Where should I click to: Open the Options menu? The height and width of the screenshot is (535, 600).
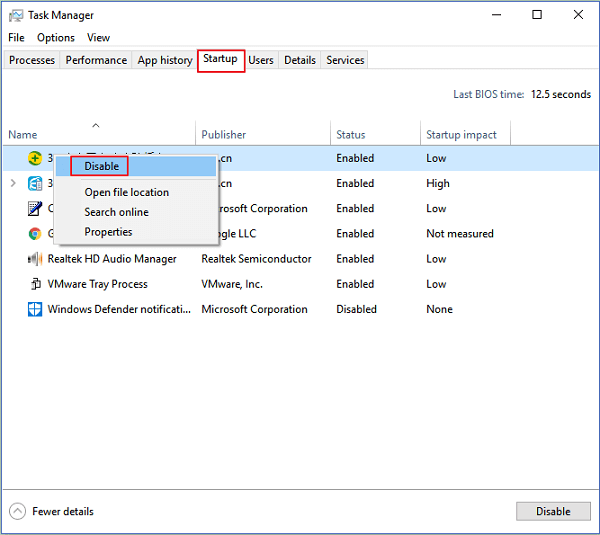(56, 37)
